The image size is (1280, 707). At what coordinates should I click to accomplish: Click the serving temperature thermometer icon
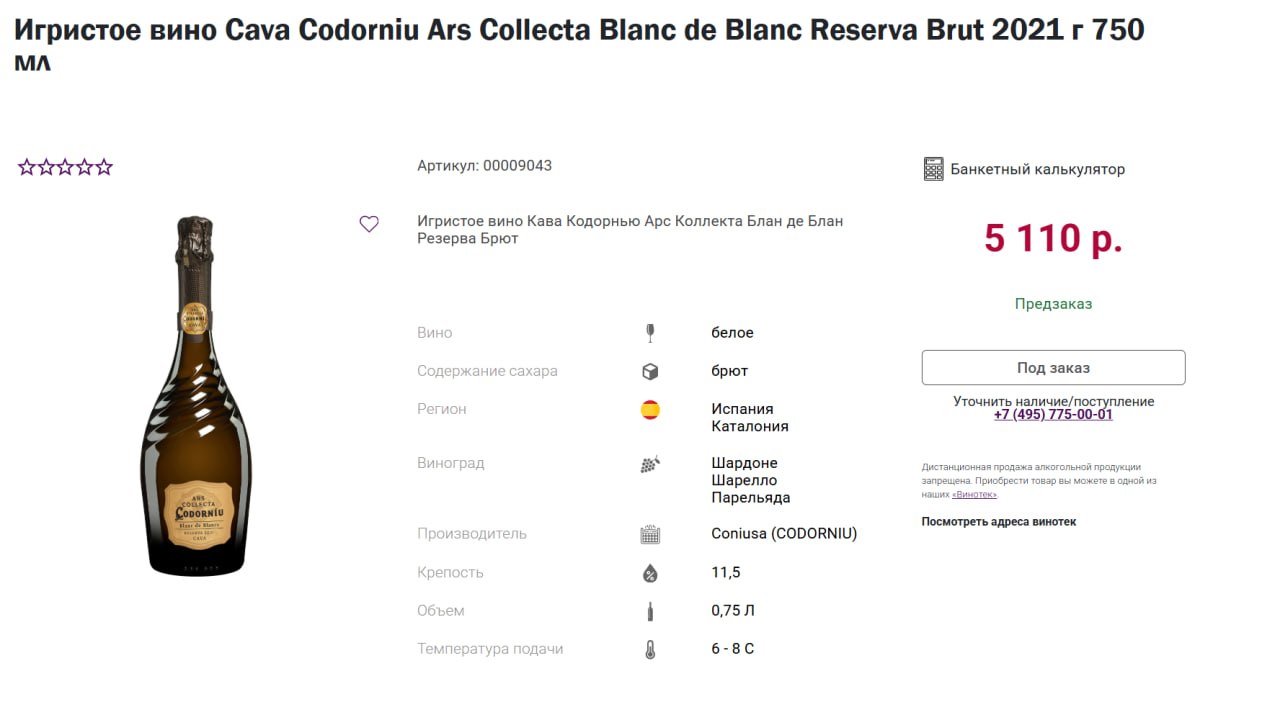[650, 650]
